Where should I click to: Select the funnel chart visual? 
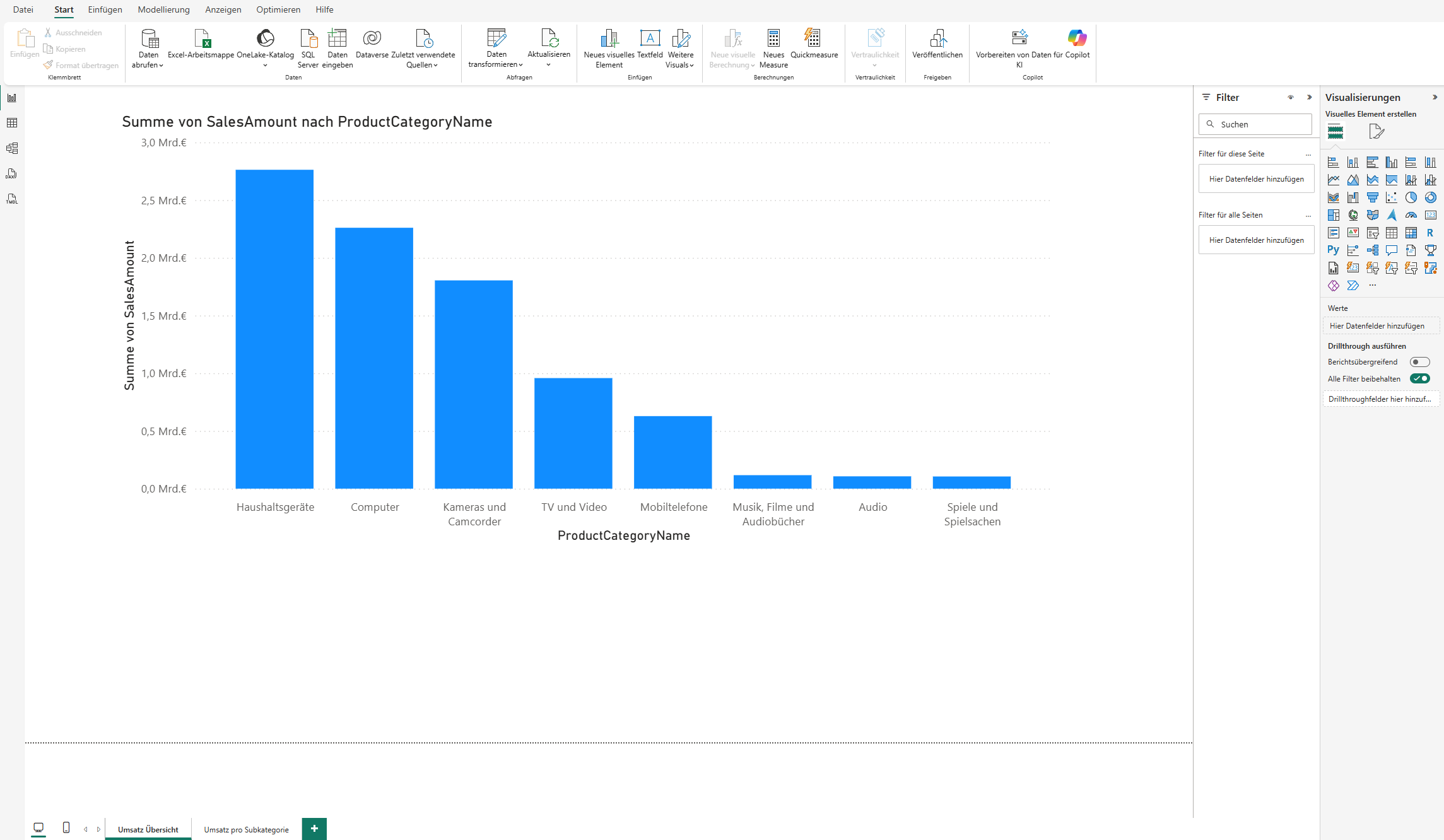(1373, 197)
